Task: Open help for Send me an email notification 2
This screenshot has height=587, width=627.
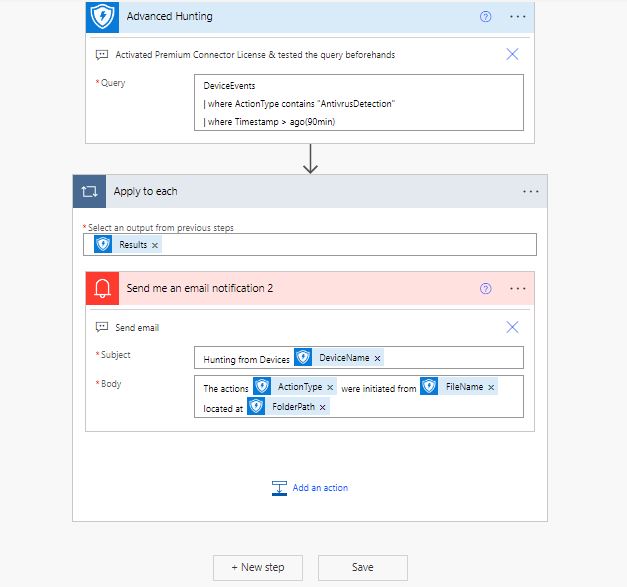Action: pos(485,289)
